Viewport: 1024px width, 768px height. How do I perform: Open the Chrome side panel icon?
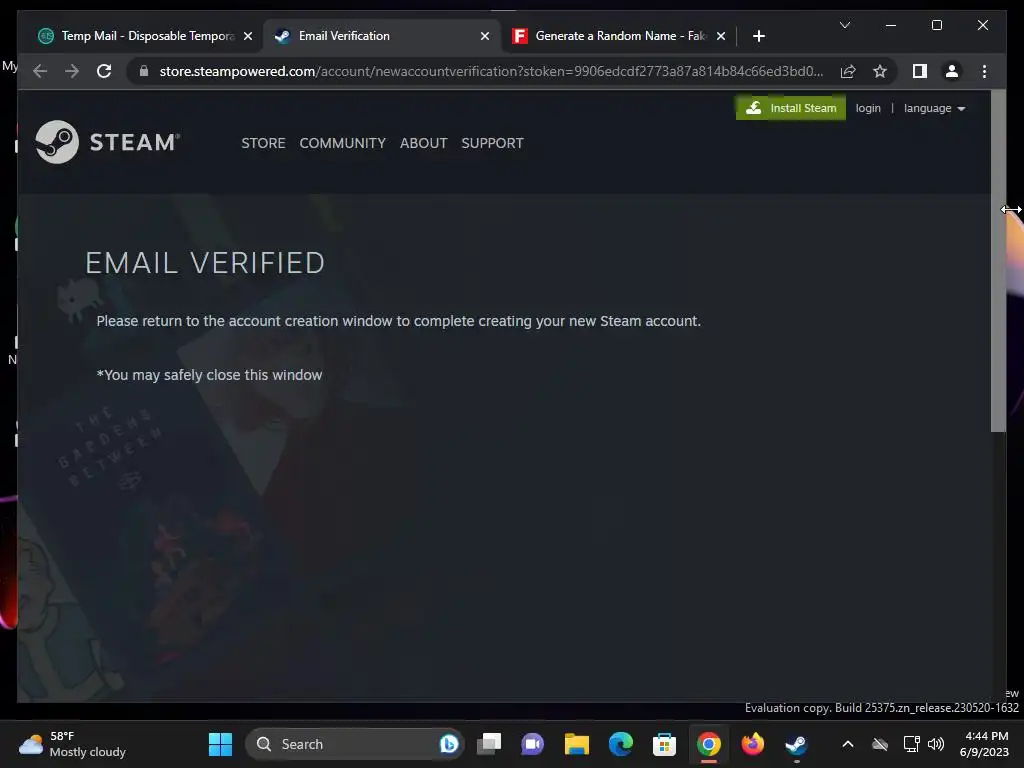click(920, 71)
